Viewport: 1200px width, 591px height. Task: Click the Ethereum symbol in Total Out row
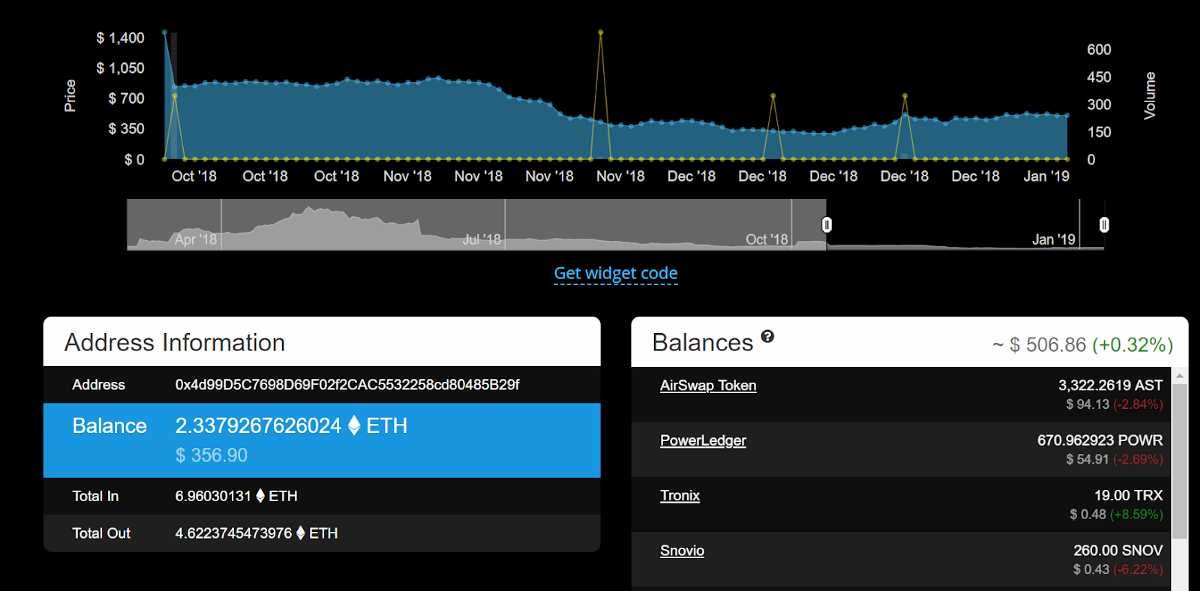click(301, 533)
